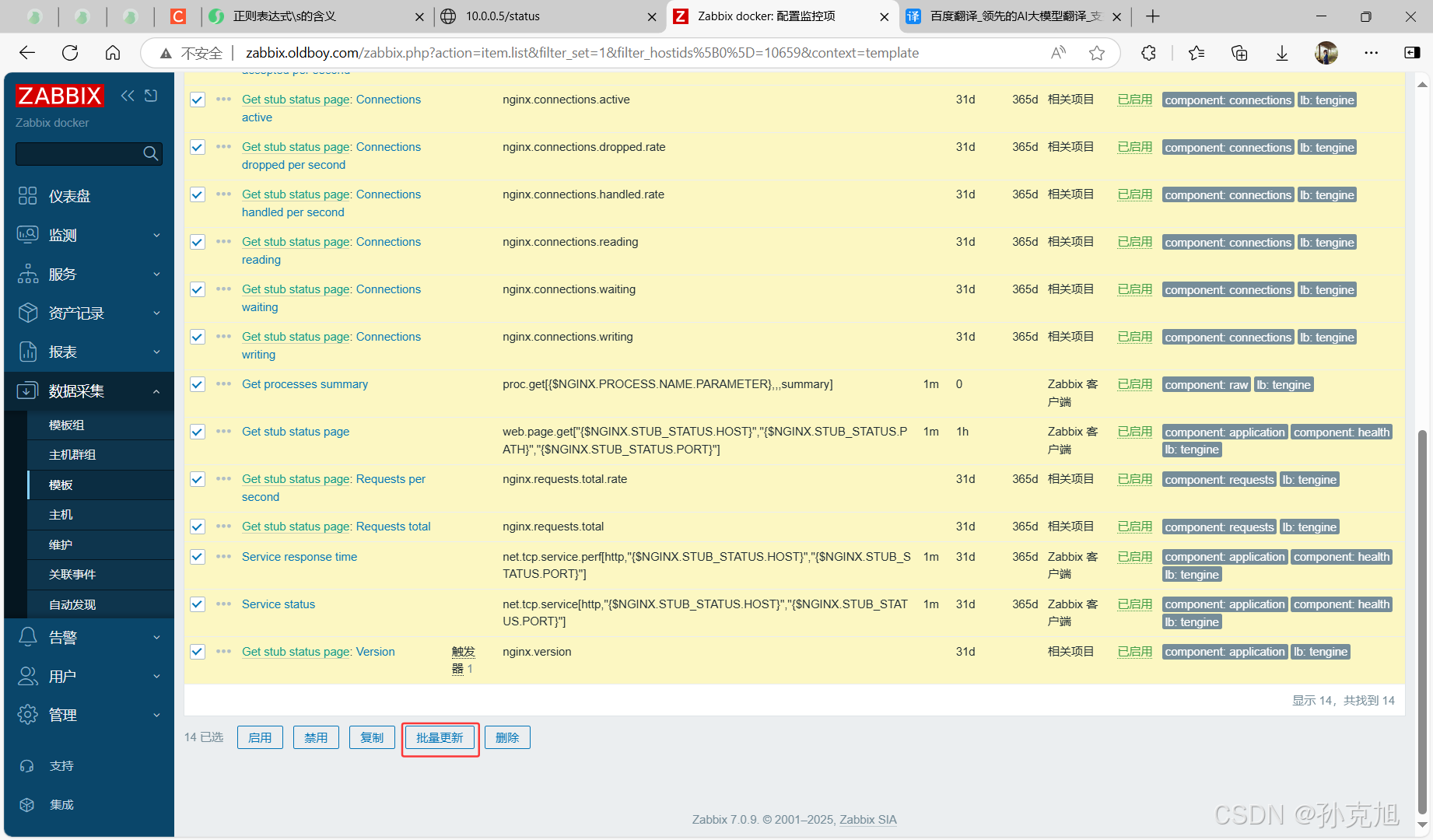Click the 删除 delete button
The height and width of the screenshot is (840, 1433).
point(507,737)
